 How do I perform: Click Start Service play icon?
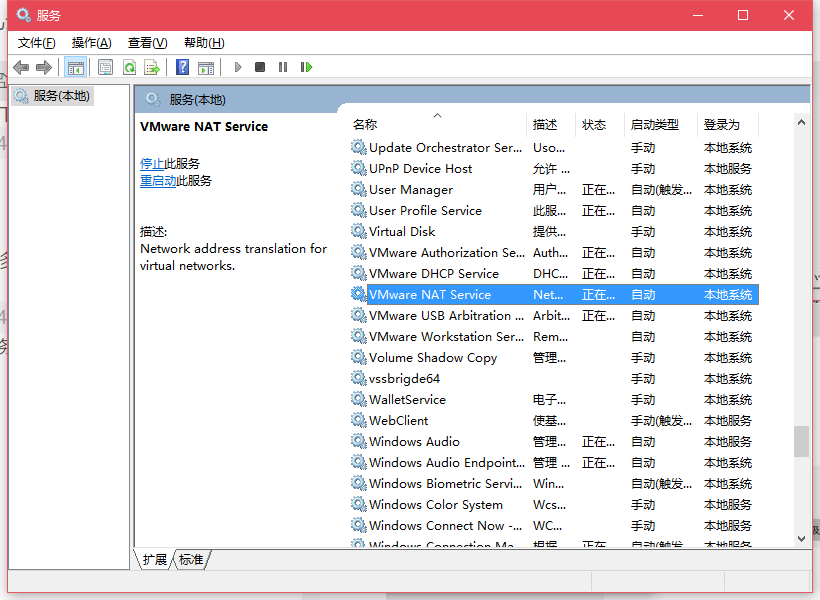click(238, 67)
